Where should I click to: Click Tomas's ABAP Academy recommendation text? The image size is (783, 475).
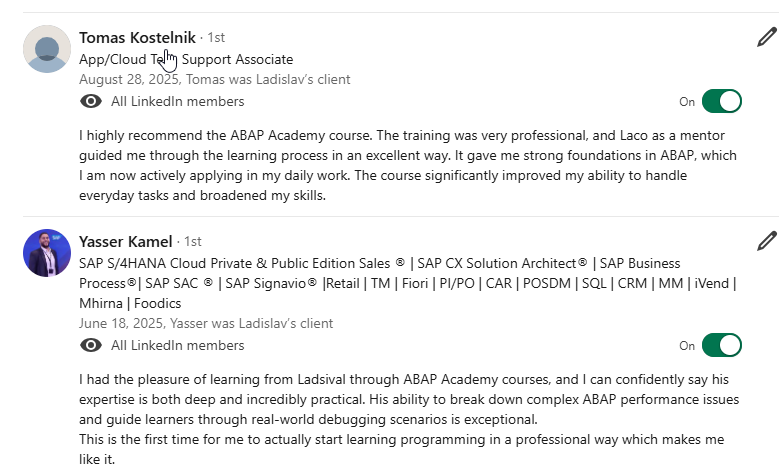pyautogui.click(x=400, y=165)
